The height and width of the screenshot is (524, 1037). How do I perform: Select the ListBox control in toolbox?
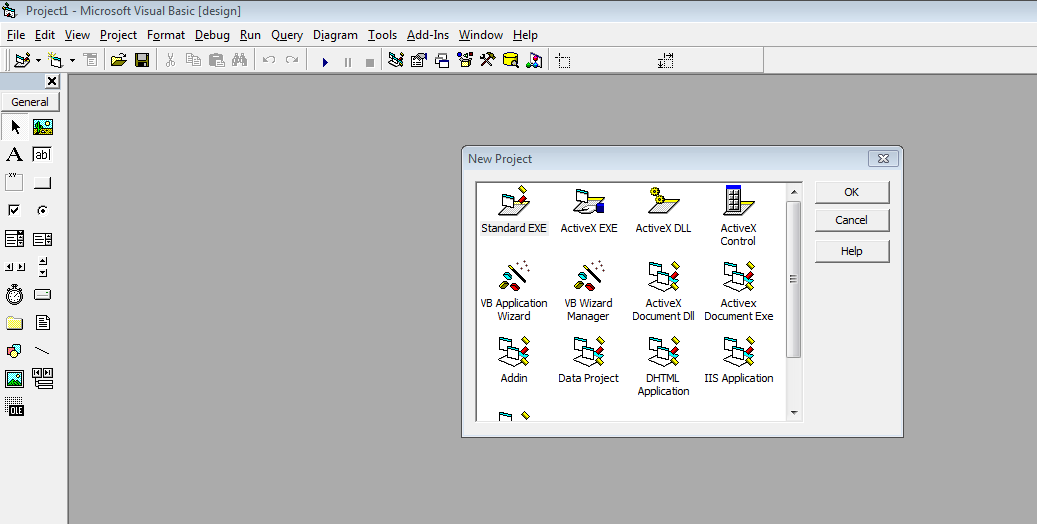(x=42, y=239)
